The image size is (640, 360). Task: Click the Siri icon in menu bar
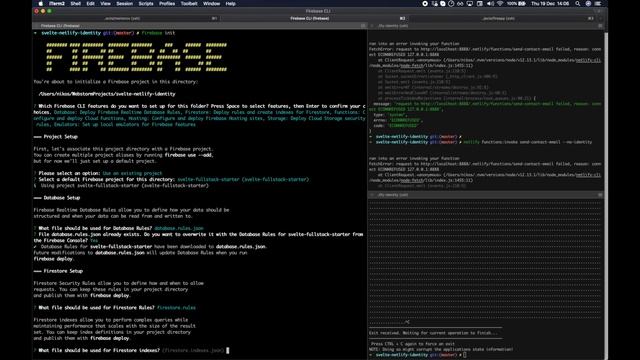tap(588, 4)
